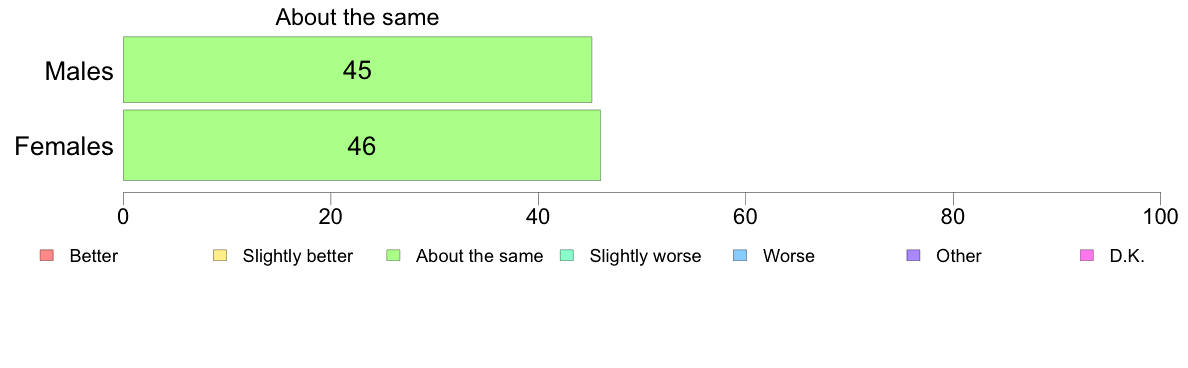Click the About the same chart title
The width and height of the screenshot is (1188, 368).
(x=357, y=17)
